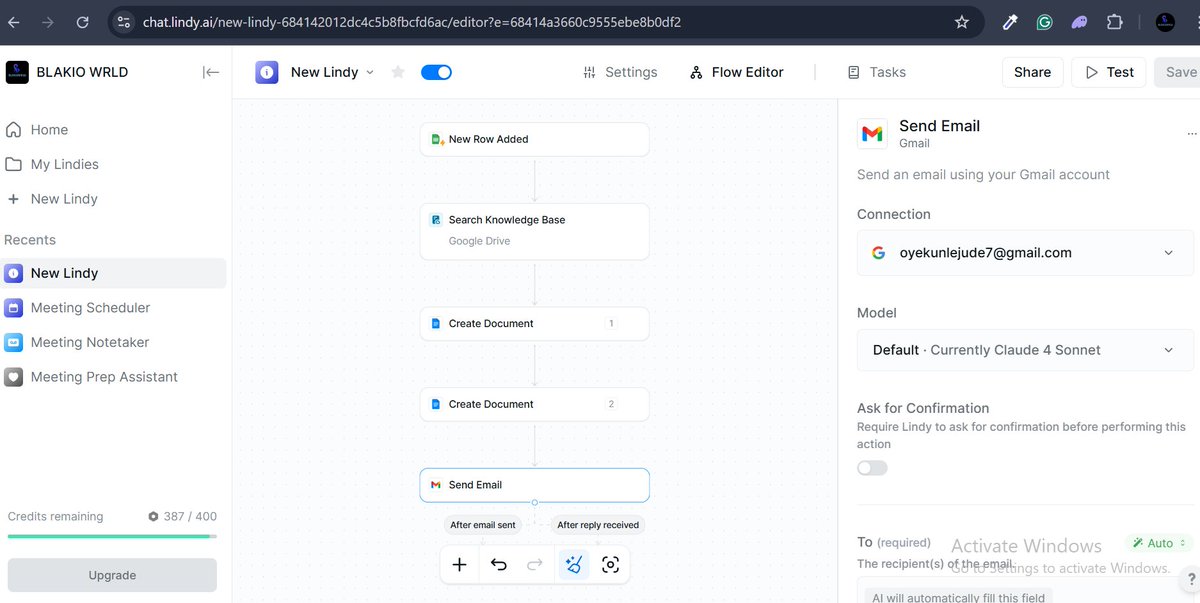Image resolution: width=1200 pixels, height=603 pixels.
Task: Collapse the sidebar with the arrow icon
Action: click(210, 72)
